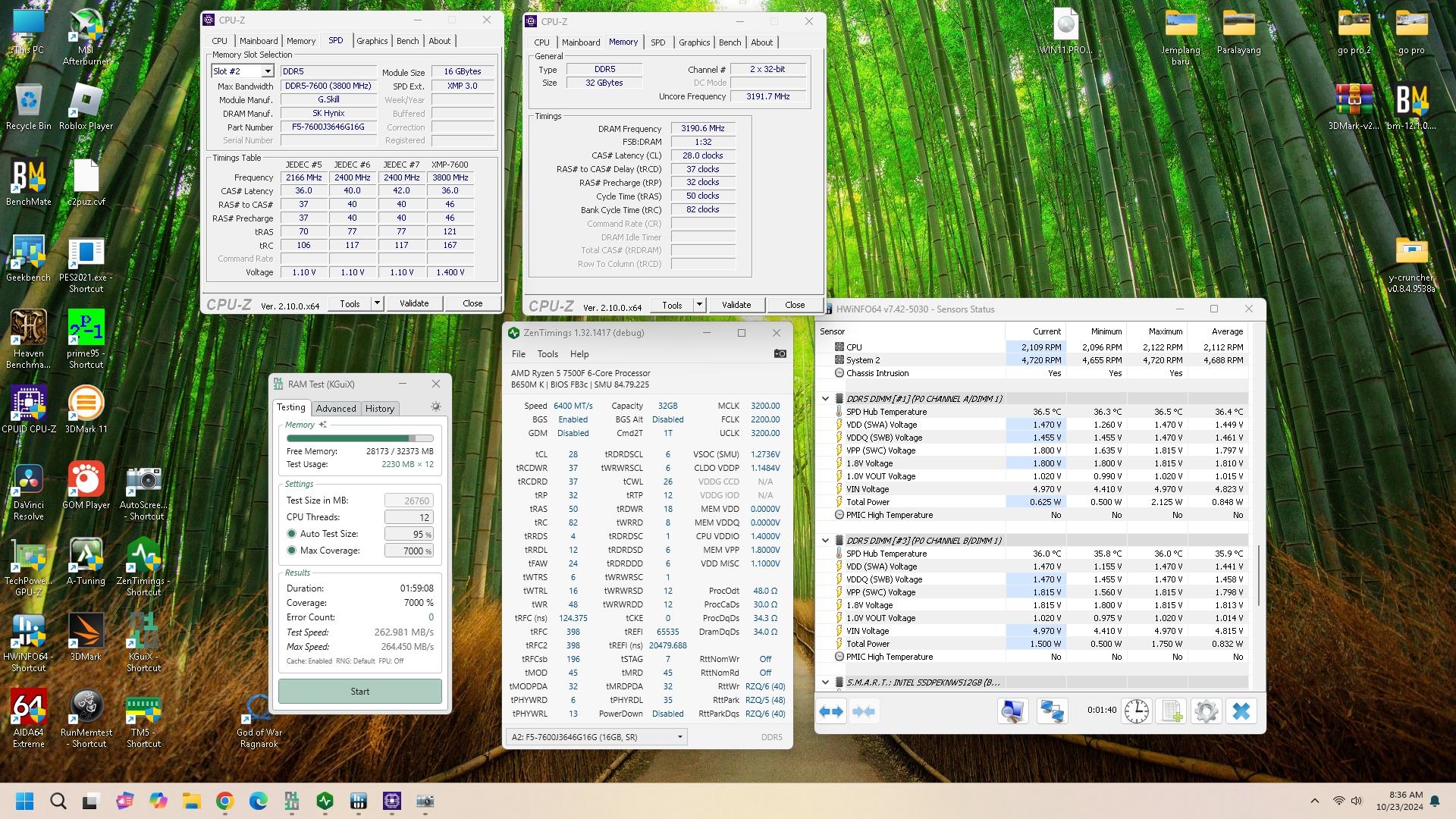Open ZenTimings DIMM module dropdown
Screen dimensions: 1456x819
(x=679, y=736)
